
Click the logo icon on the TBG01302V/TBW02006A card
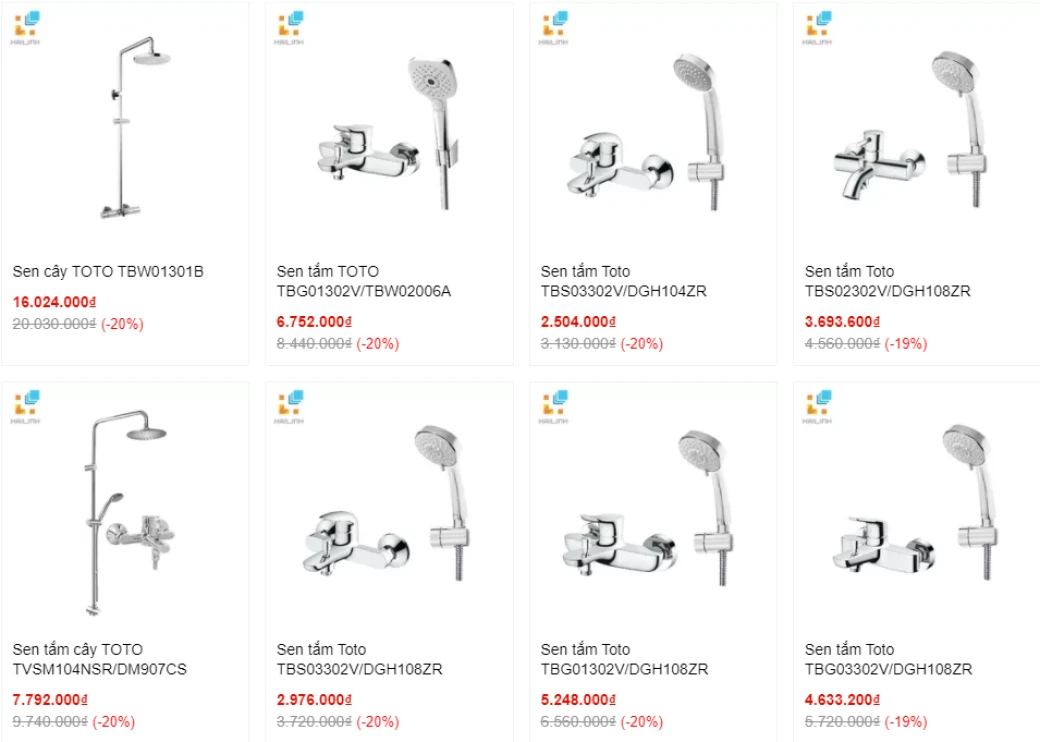click(x=290, y=27)
